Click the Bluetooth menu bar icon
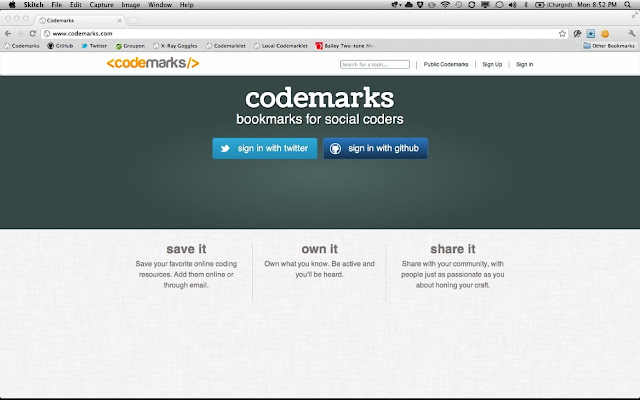 pyautogui.click(x=526, y=5)
